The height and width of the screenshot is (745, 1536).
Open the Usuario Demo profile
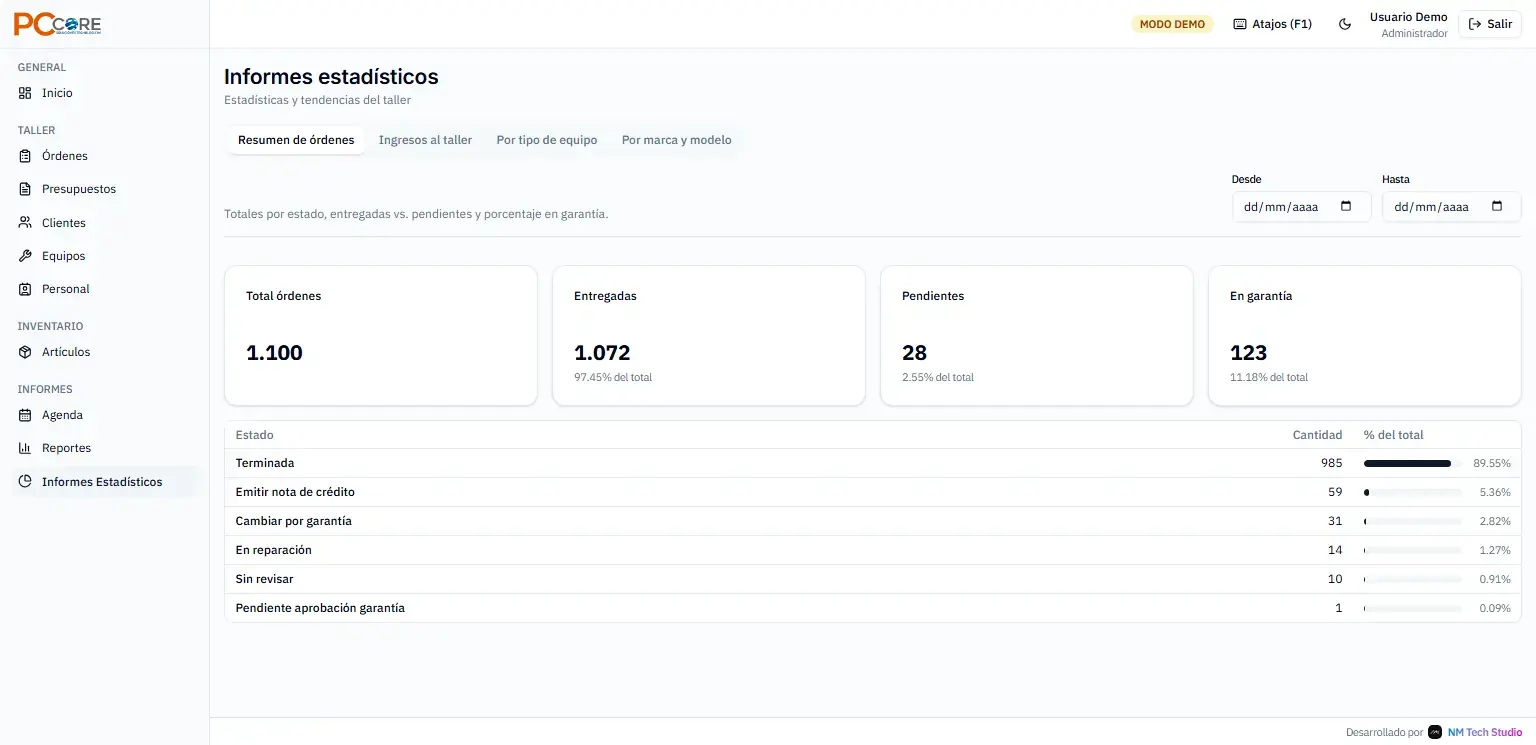click(x=1408, y=25)
